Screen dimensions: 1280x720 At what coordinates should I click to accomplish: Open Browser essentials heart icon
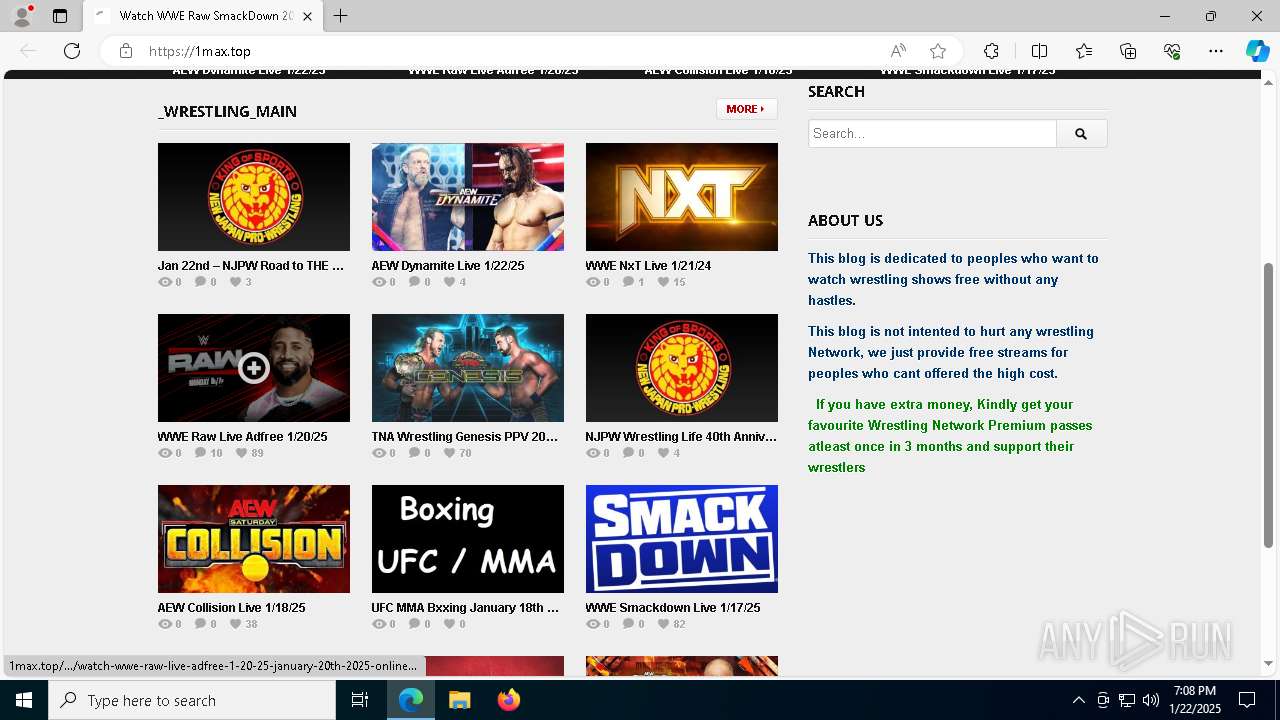1172,51
